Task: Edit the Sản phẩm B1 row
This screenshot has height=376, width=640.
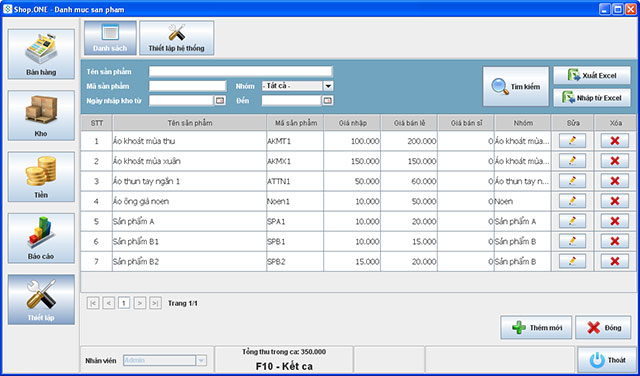Action: point(572,241)
